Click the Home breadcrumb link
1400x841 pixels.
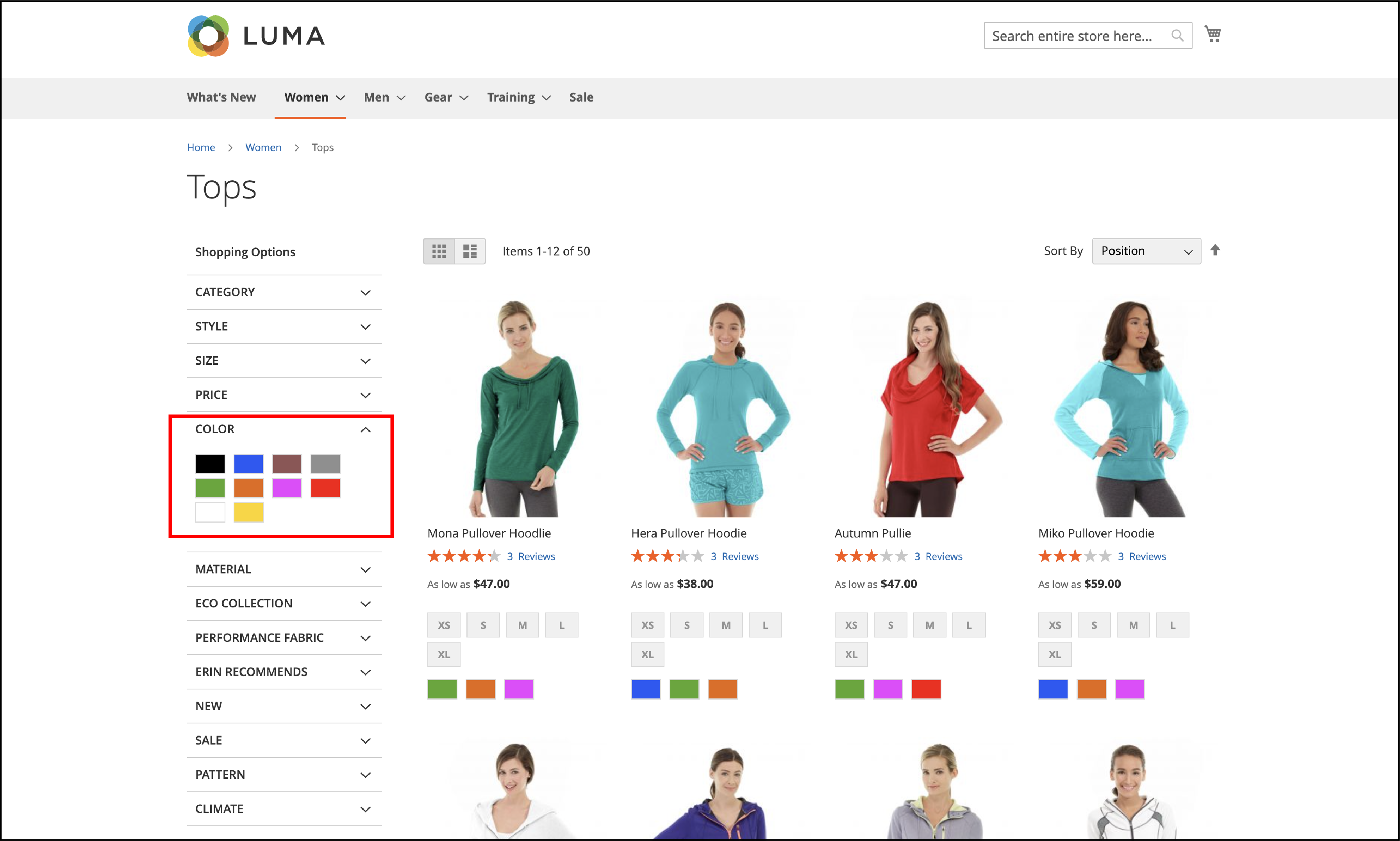201,147
